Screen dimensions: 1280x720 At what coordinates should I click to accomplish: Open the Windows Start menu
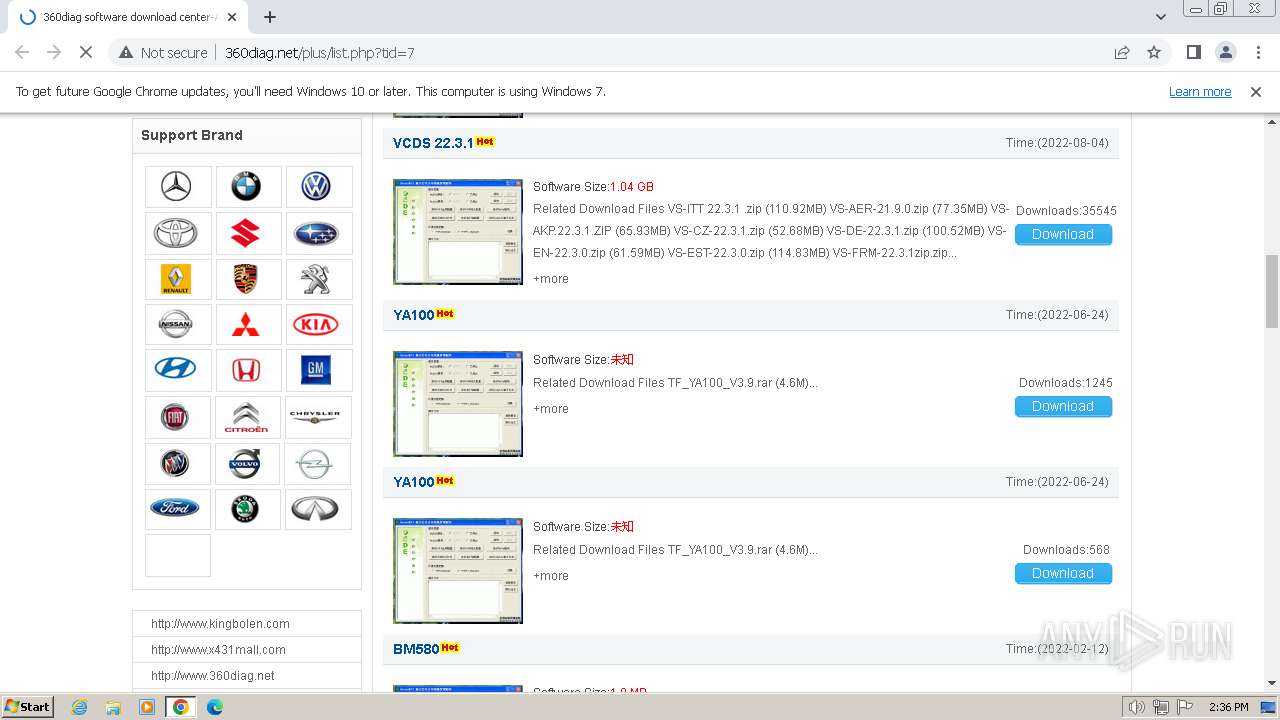point(28,706)
